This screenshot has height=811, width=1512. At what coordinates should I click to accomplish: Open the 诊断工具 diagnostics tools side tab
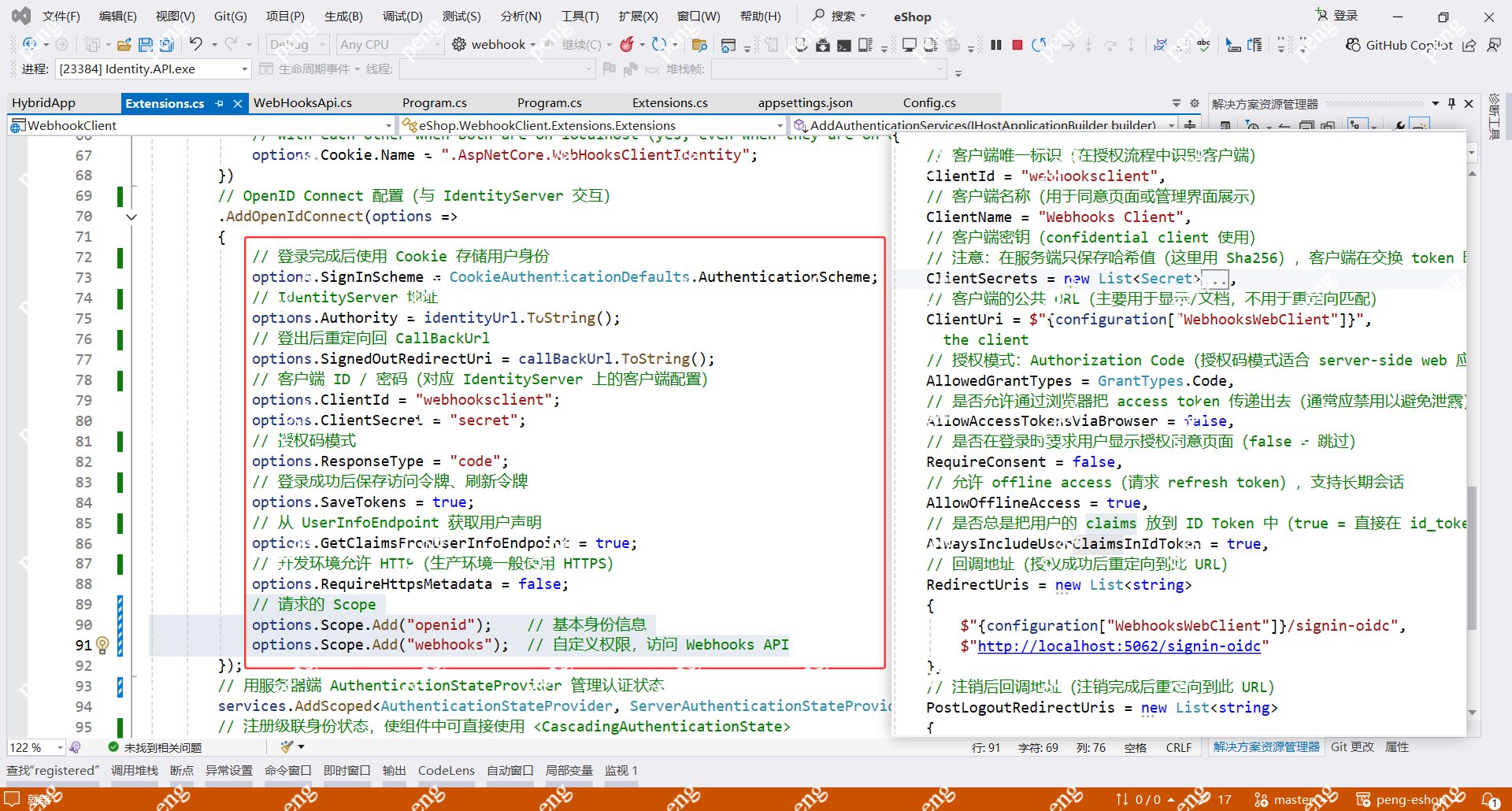tap(1494, 117)
